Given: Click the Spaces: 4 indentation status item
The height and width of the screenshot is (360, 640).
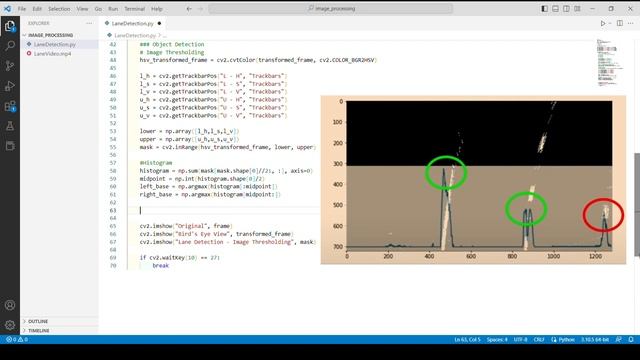Looking at the screenshot, I should [x=497, y=340].
